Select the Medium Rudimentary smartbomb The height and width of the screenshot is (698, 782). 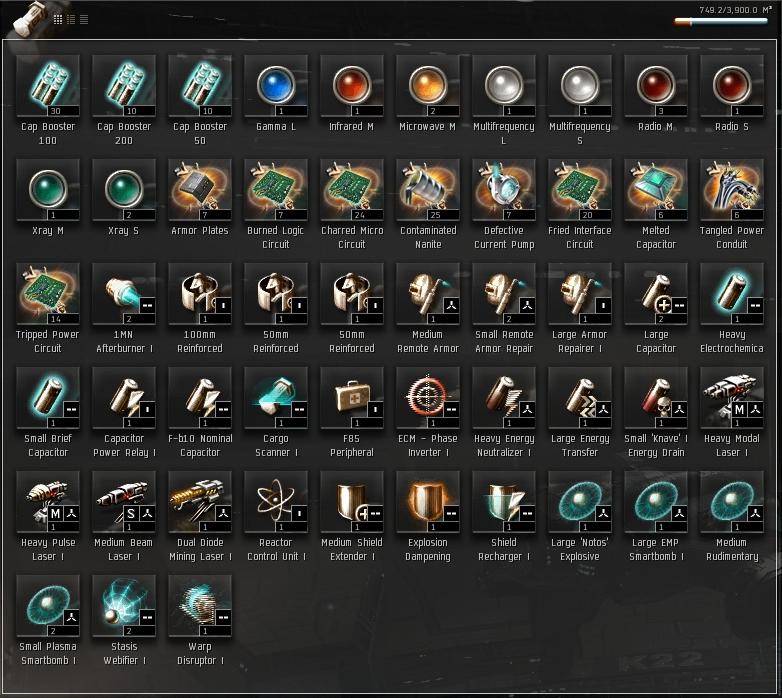click(x=732, y=502)
